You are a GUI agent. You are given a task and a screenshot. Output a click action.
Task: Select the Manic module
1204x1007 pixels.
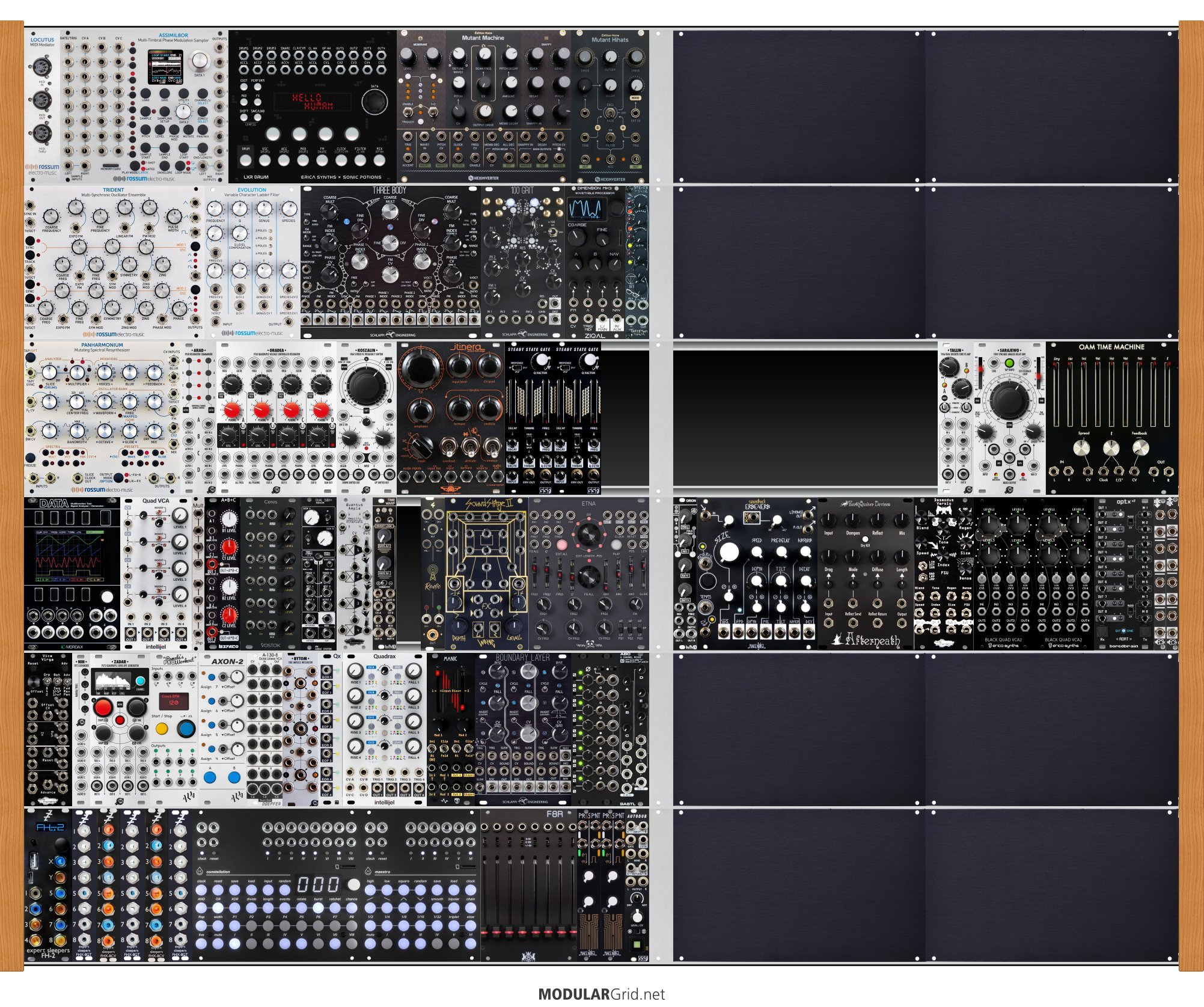(x=451, y=730)
